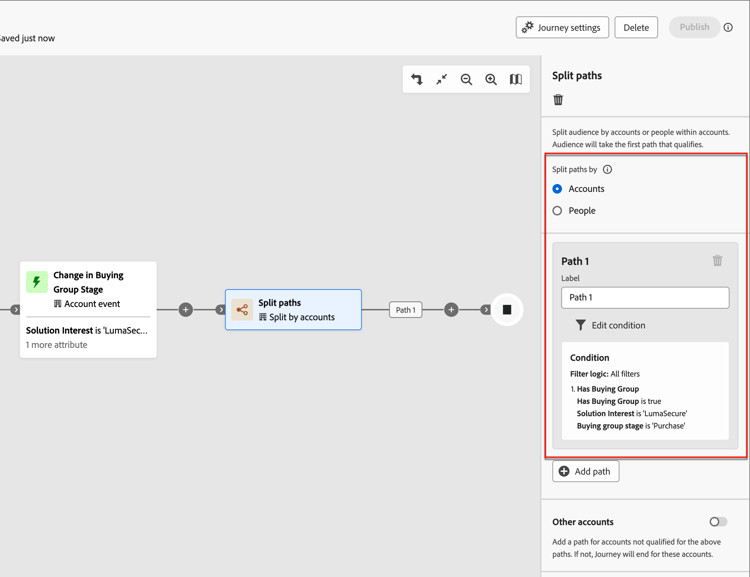Click plus node after Change in Buying Group Stage
The height and width of the screenshot is (577, 750).
click(x=186, y=310)
